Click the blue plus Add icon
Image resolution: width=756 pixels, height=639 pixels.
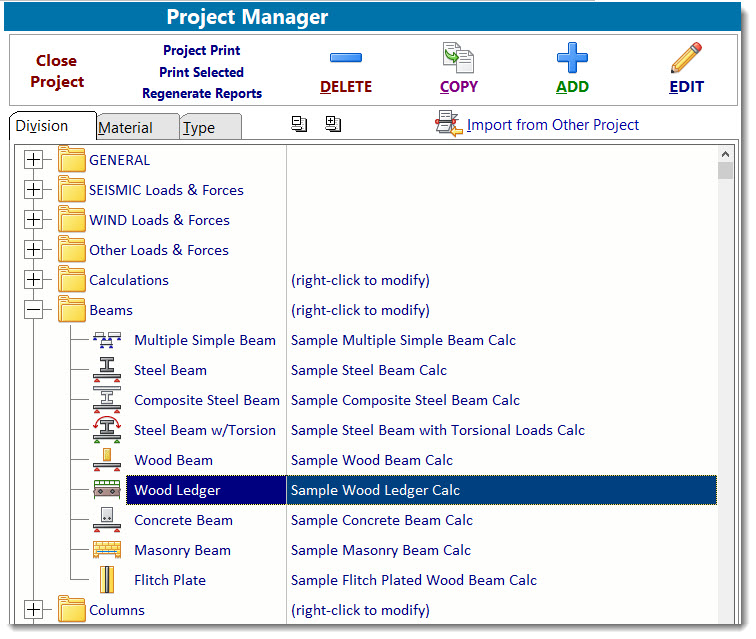(572, 58)
